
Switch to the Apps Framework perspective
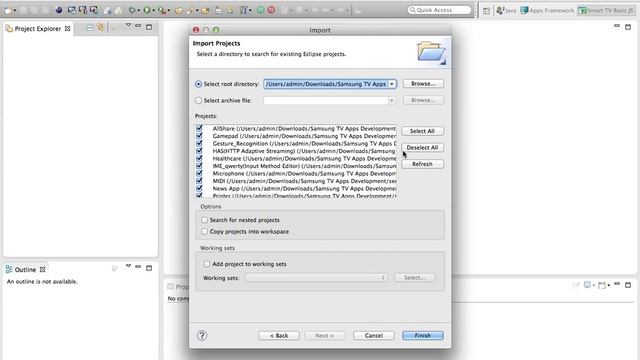(x=547, y=10)
